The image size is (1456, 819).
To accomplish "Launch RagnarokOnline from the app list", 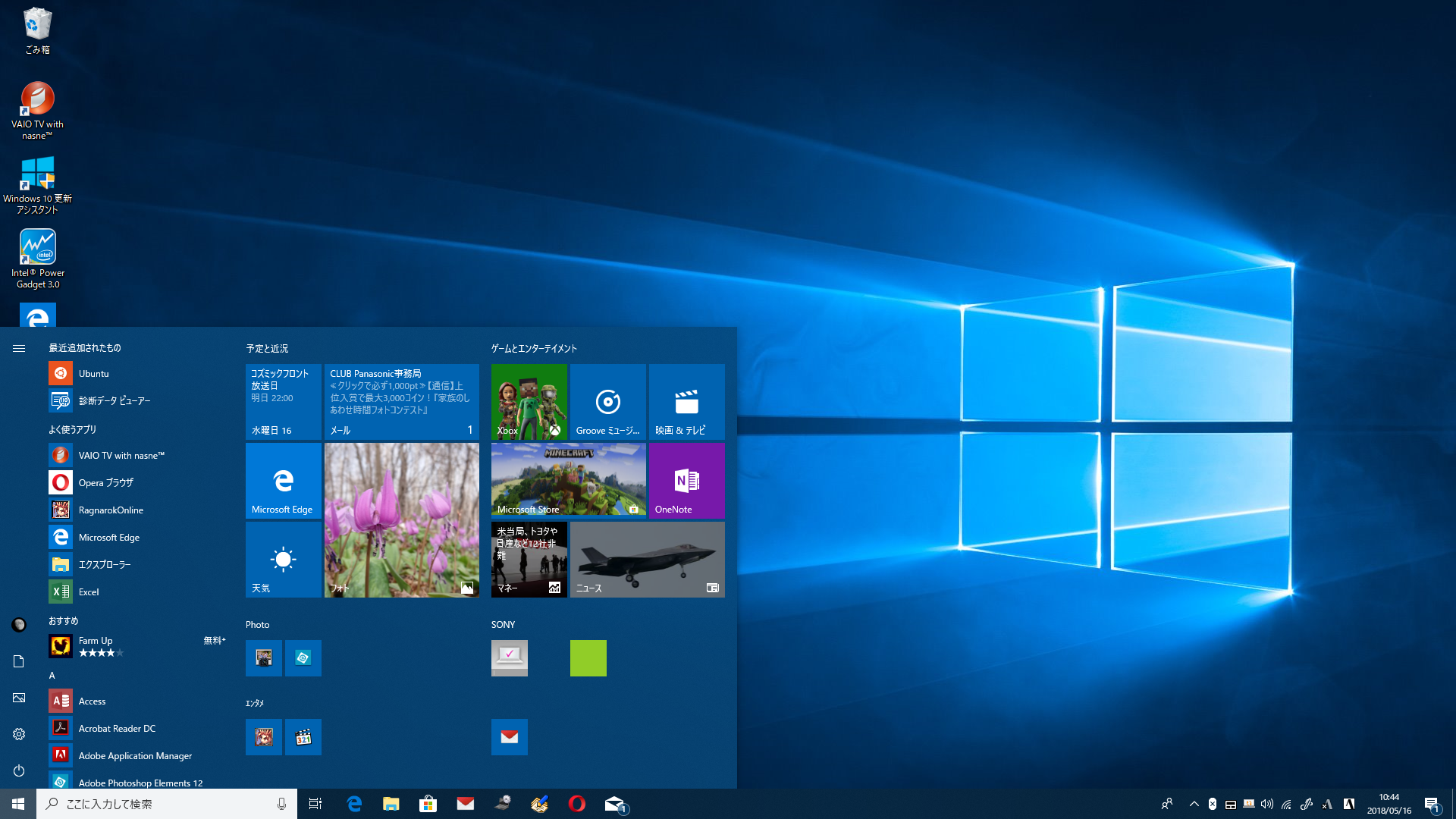I will pos(138,510).
